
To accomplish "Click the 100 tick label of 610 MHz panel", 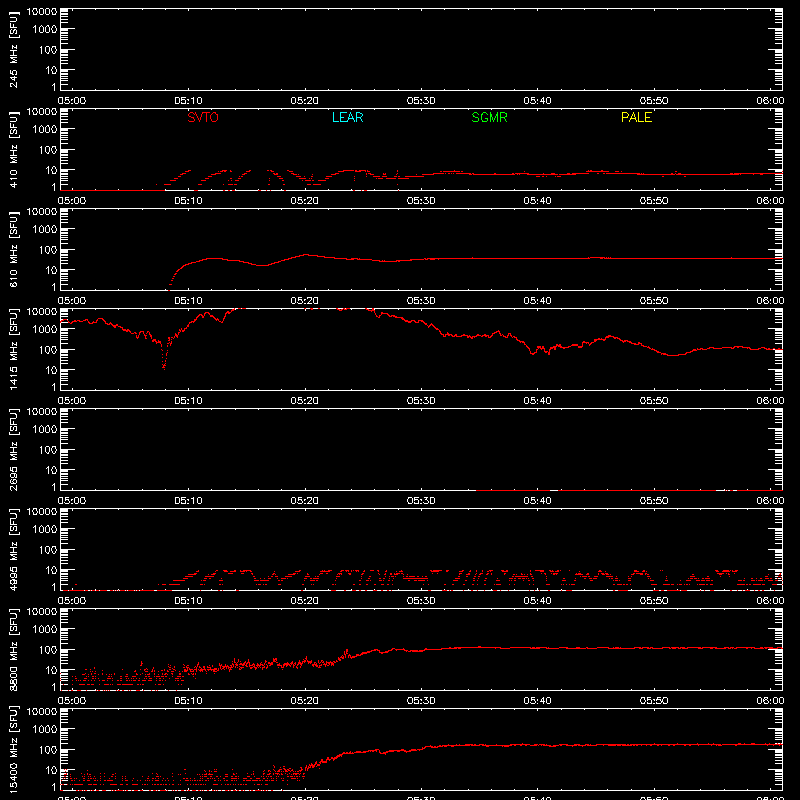I will click(48, 249).
